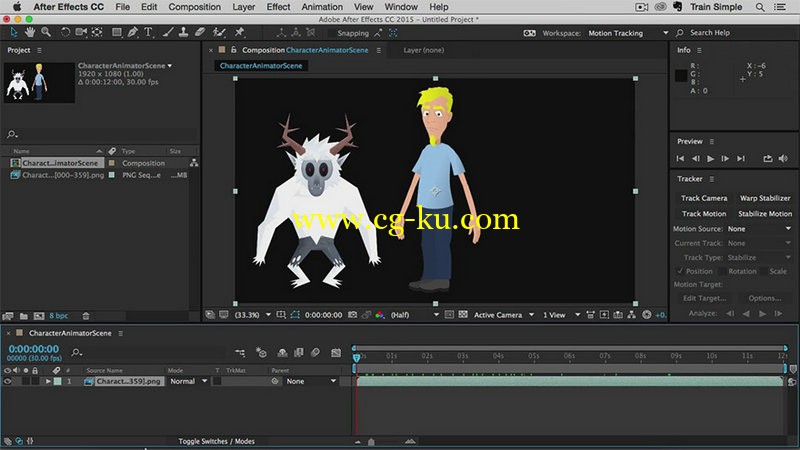Screen dimensions: 800x450
Task: Click the Info panel color swatch
Action: (x=681, y=76)
